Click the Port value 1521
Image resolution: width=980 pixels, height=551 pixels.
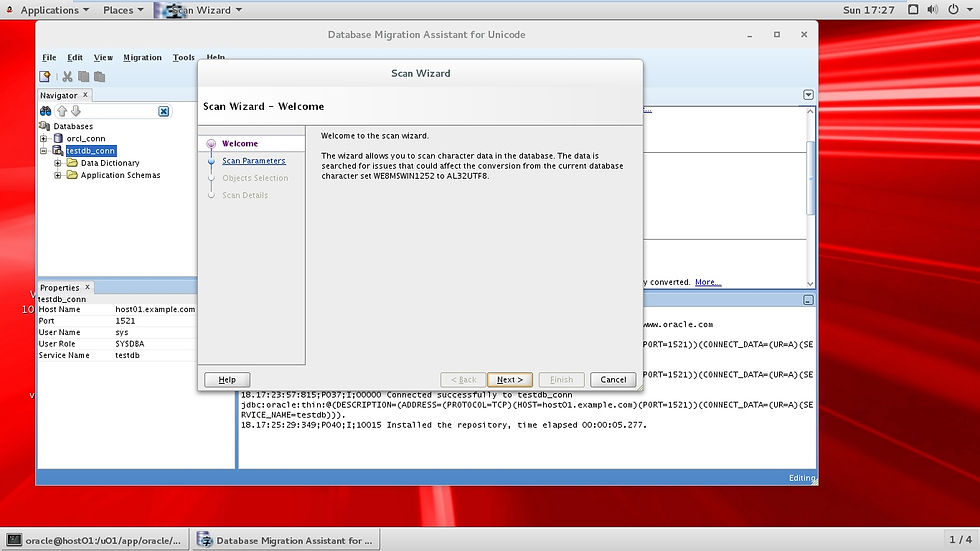(125, 320)
